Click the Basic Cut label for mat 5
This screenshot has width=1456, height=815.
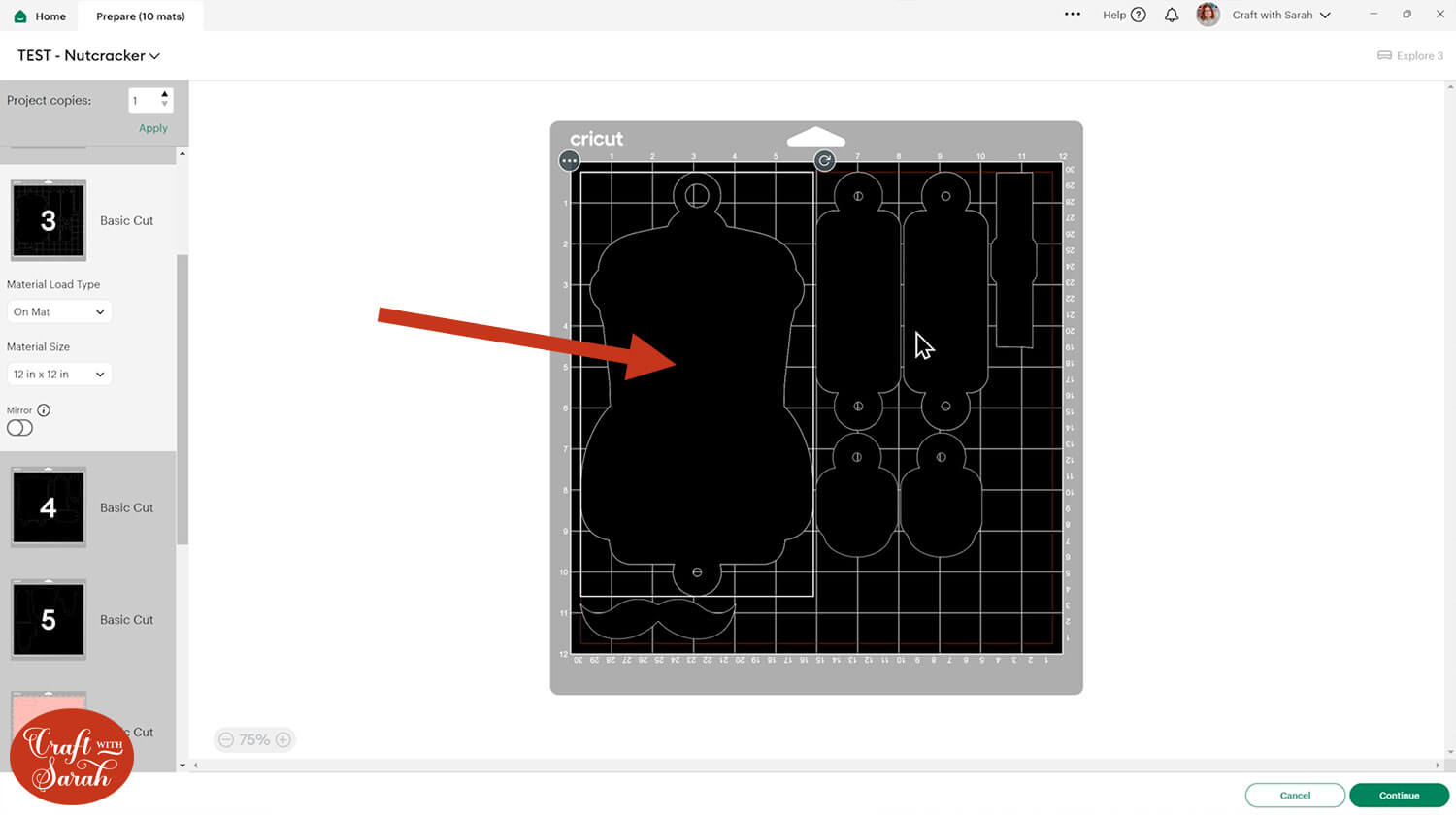point(127,620)
